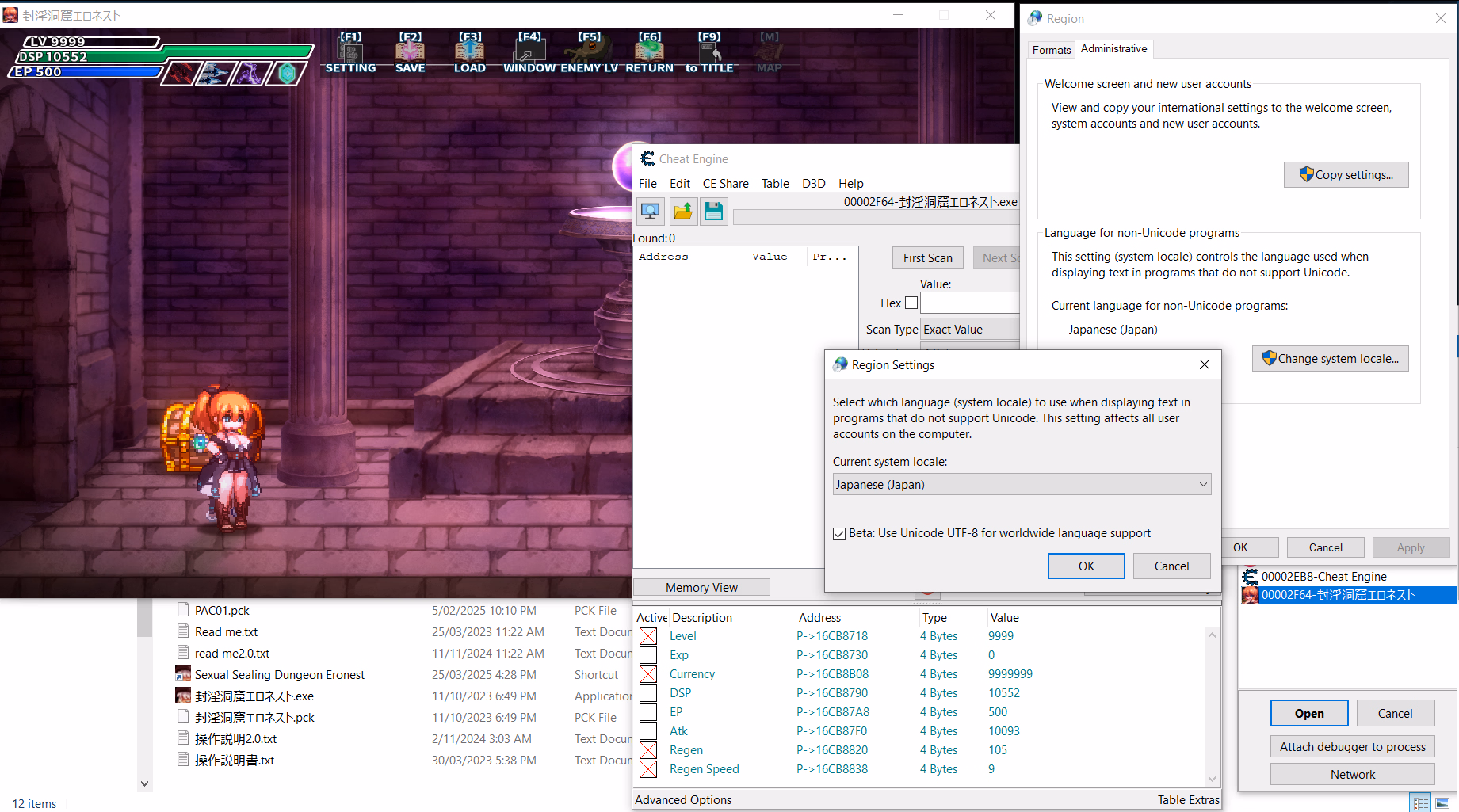Click file explorer scroll down arrow
The image size is (1459, 812).
(144, 783)
